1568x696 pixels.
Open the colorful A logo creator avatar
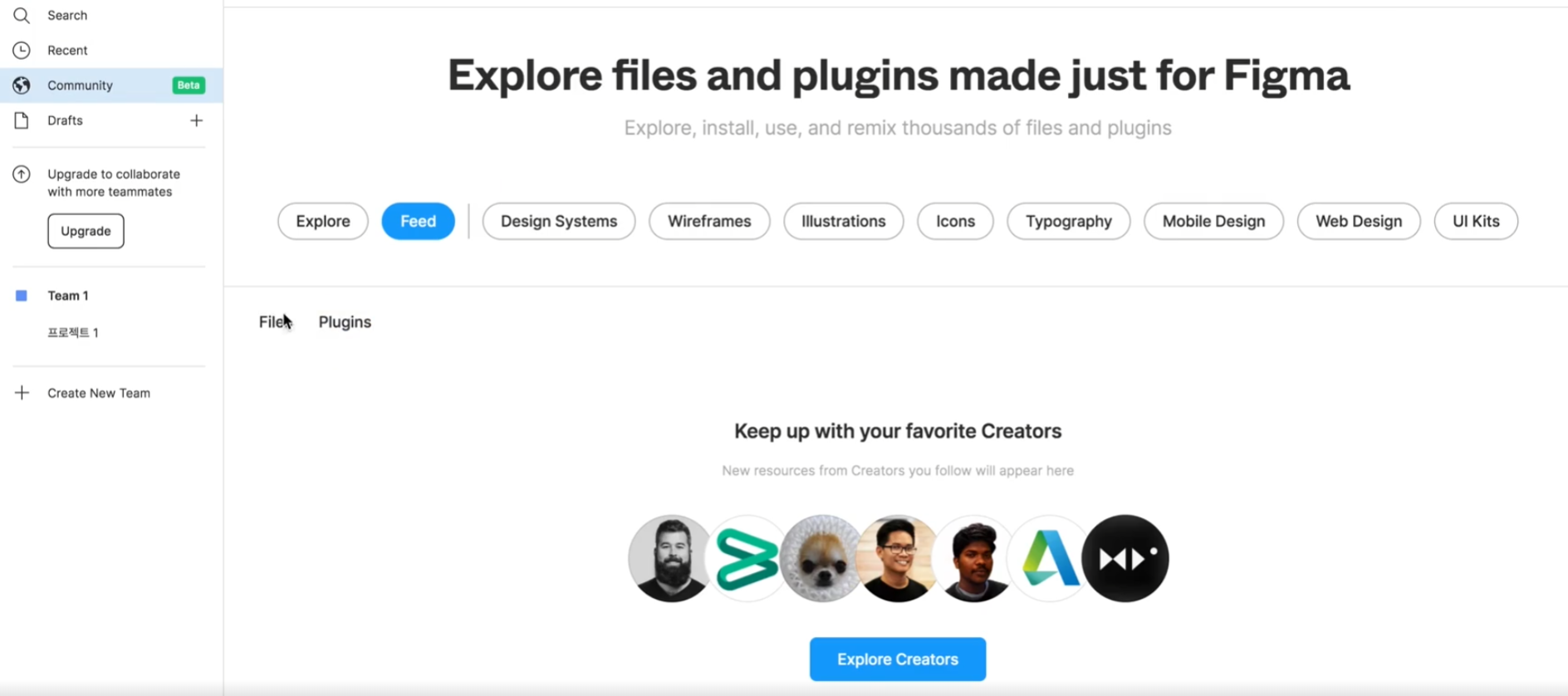coord(1049,558)
